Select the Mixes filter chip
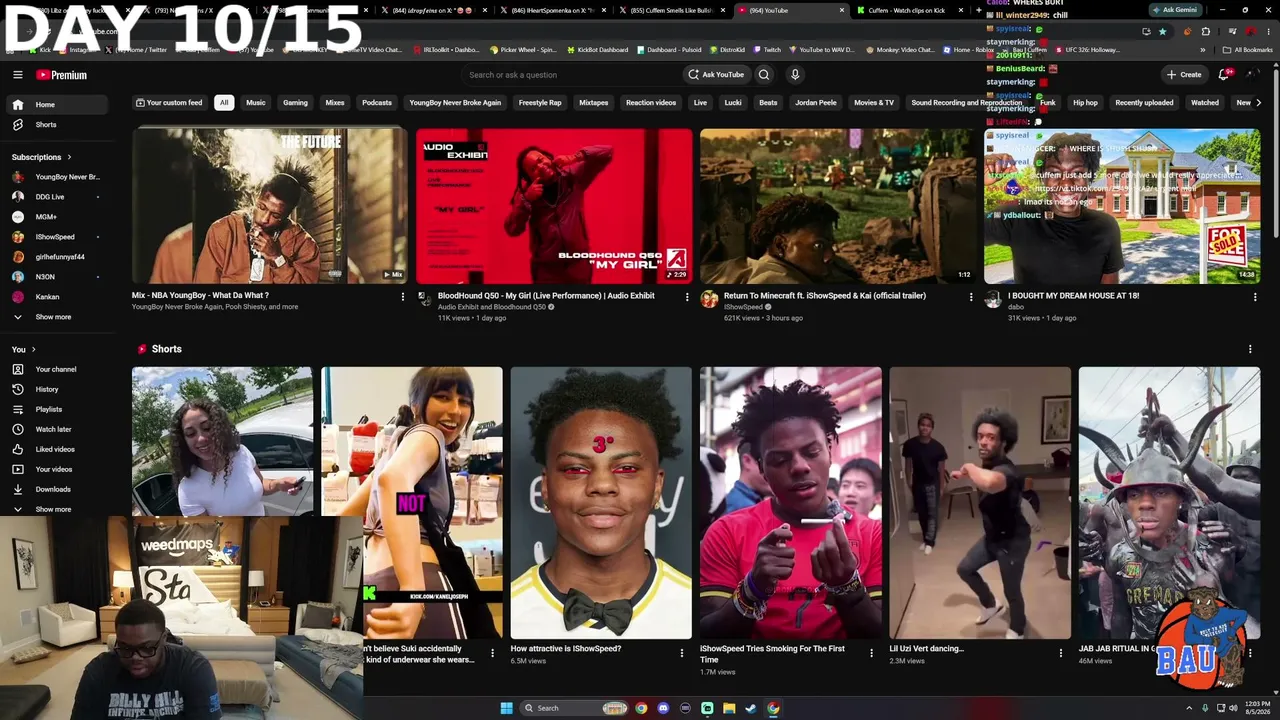 (335, 103)
